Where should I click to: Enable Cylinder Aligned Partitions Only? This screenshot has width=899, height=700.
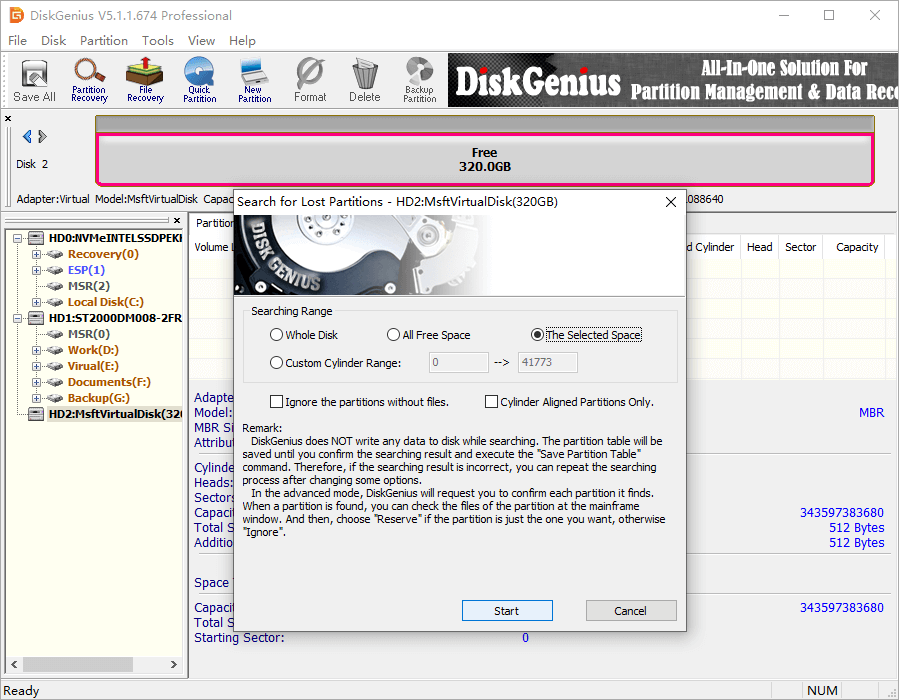pyautogui.click(x=491, y=401)
